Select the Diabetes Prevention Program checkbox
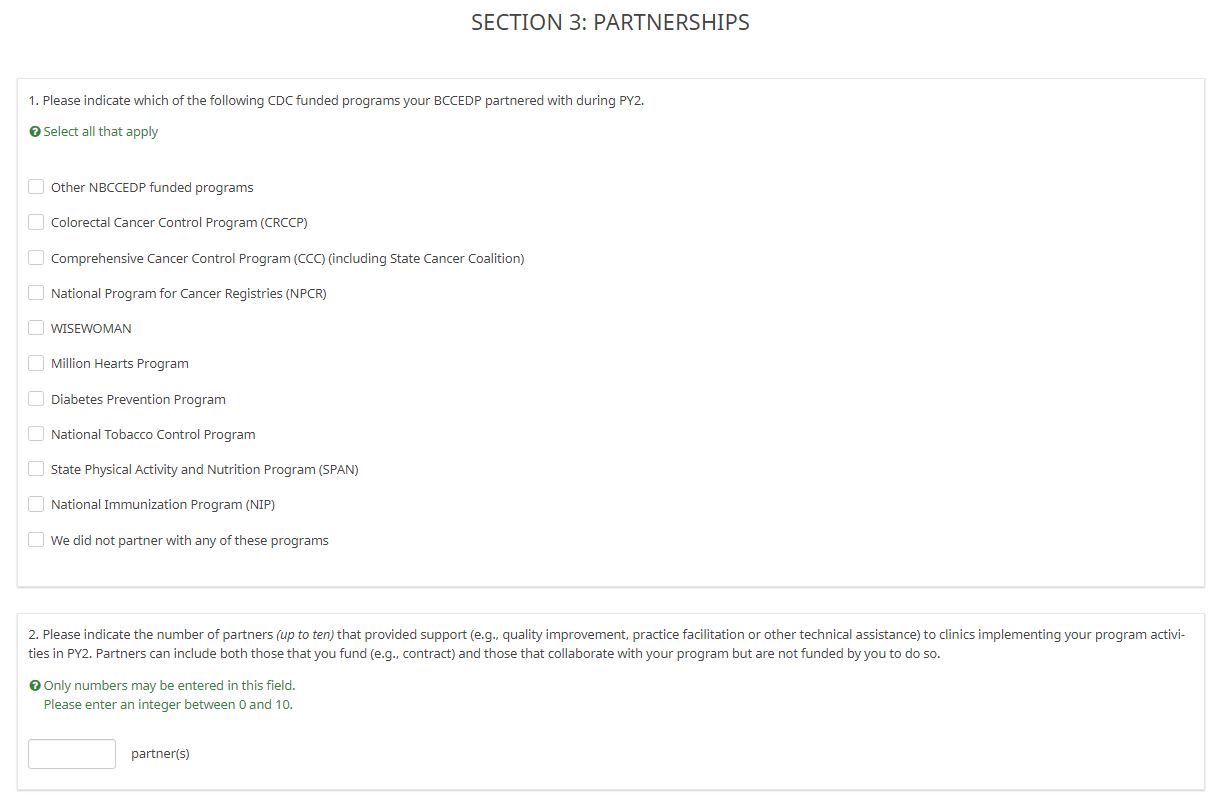This screenshot has height=807, width=1231. click(x=36, y=399)
